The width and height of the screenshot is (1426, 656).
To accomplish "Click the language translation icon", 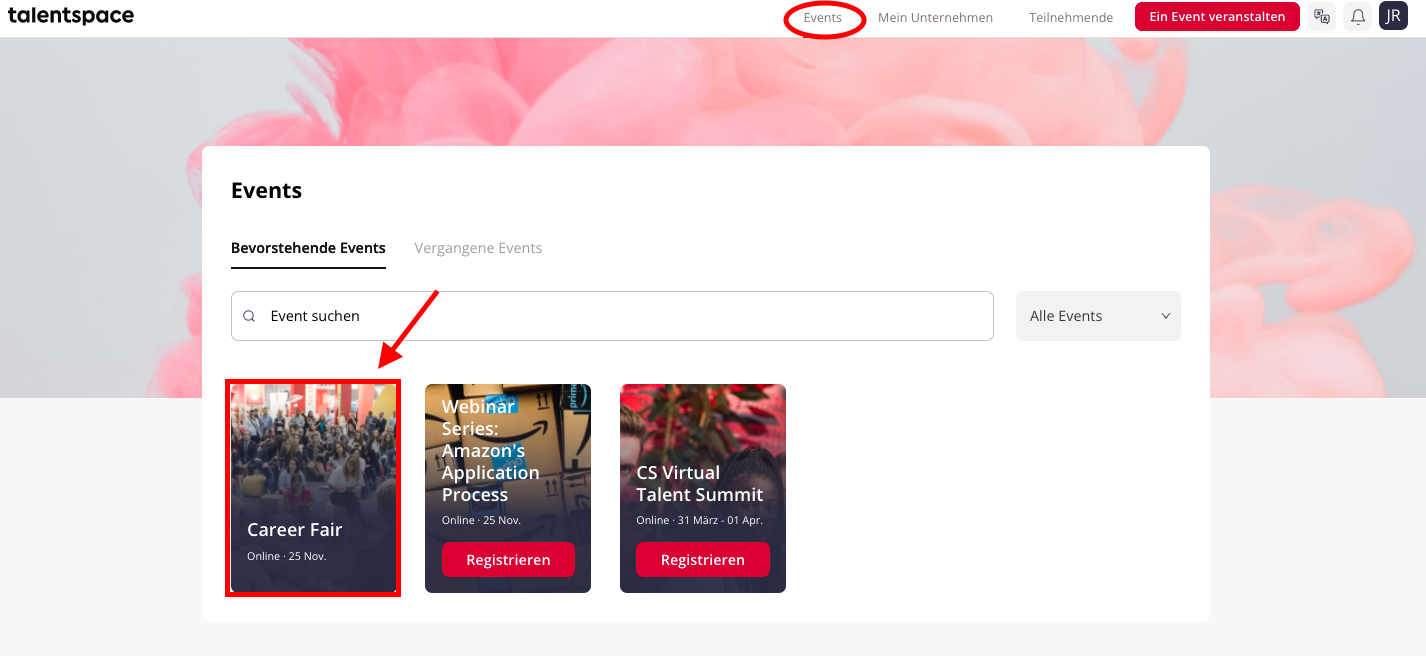I will [x=1322, y=16].
